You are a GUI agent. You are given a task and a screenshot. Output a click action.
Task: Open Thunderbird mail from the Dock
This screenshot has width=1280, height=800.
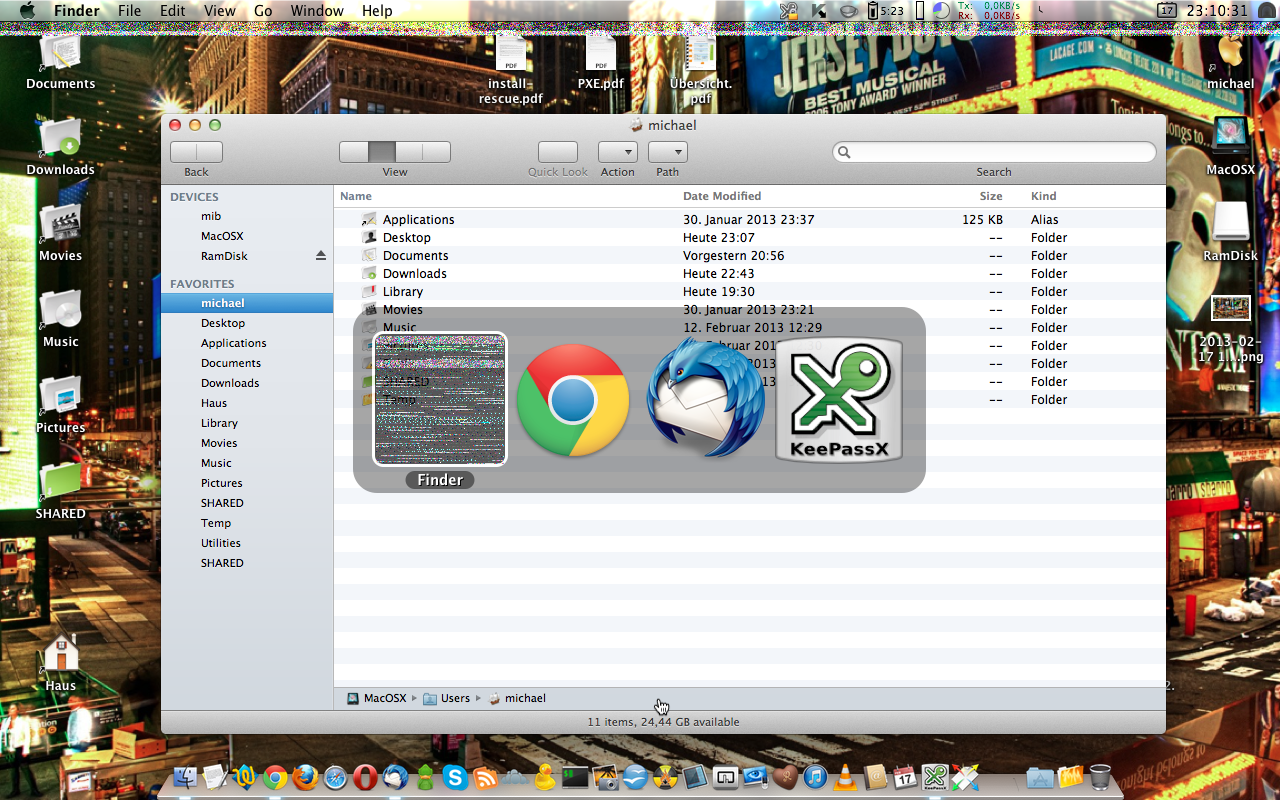[395, 777]
